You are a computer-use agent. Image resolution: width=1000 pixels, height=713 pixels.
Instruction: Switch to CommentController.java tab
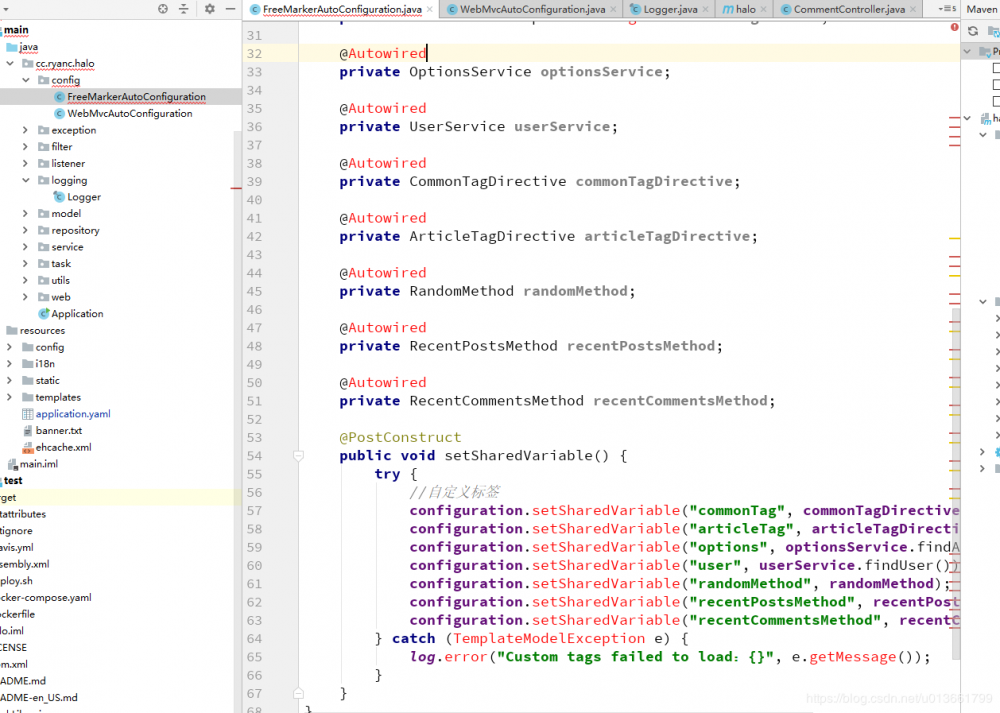click(x=849, y=10)
